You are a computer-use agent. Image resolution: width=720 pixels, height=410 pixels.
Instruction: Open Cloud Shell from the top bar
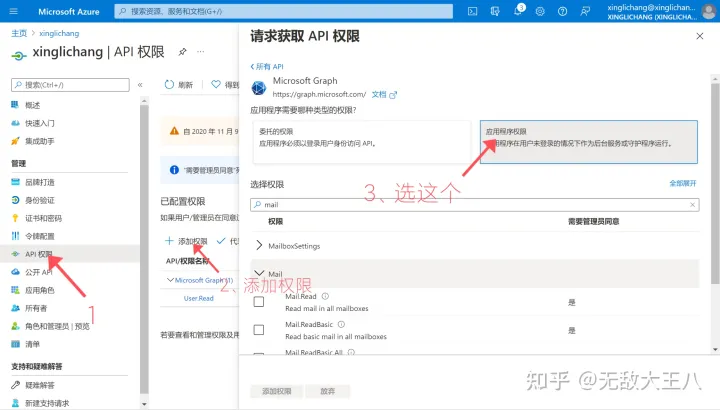tap(472, 11)
